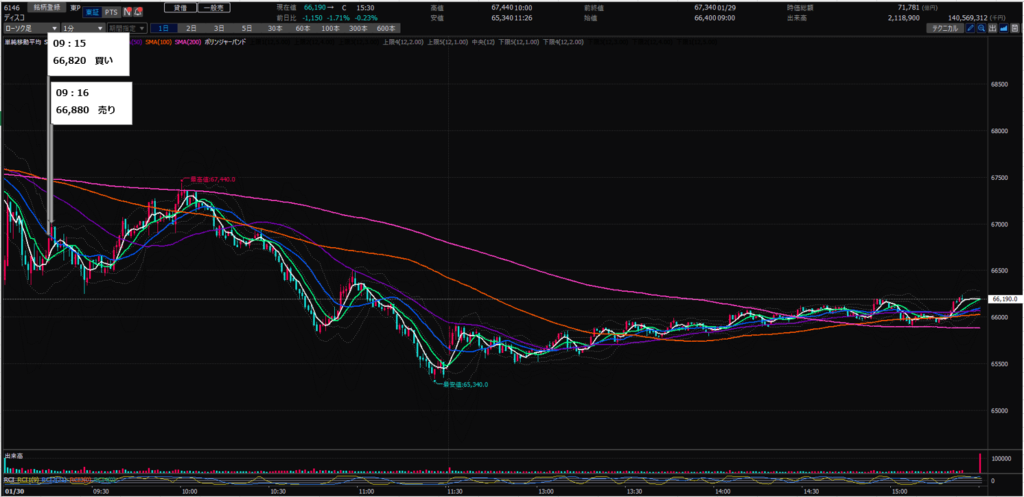Click the 銘柄登録 button
The height and width of the screenshot is (497, 1024).
pyautogui.click(x=47, y=7)
